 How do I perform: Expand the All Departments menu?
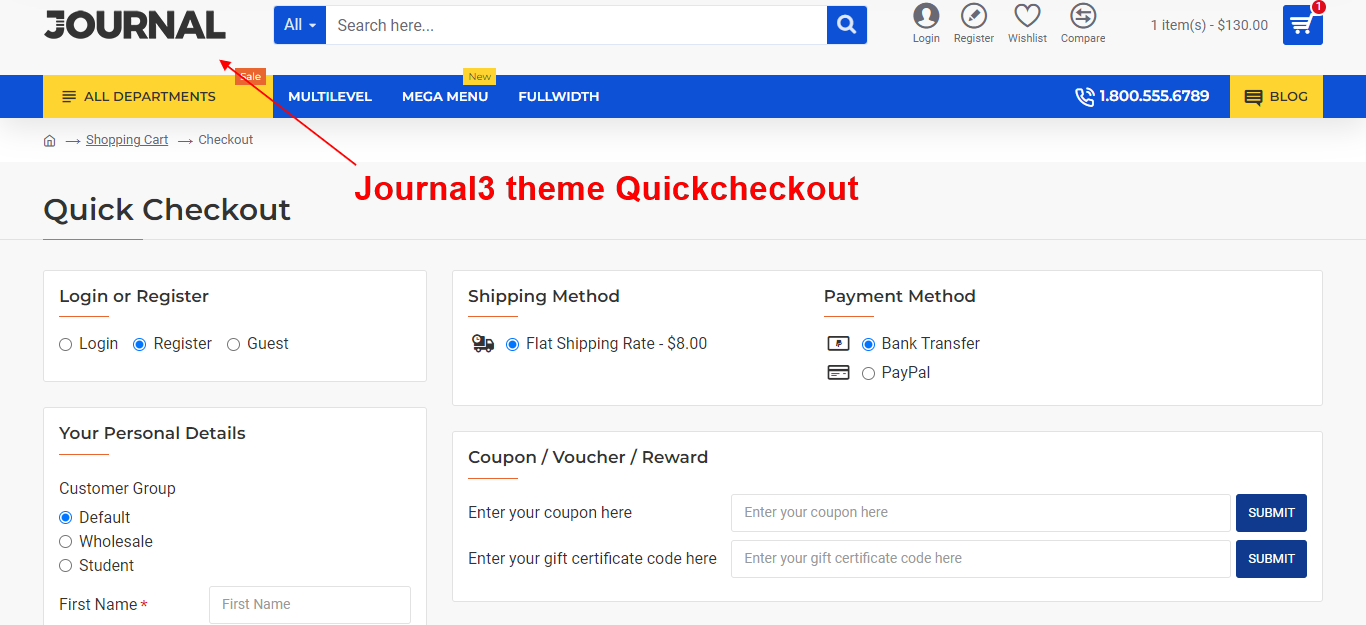click(x=158, y=97)
